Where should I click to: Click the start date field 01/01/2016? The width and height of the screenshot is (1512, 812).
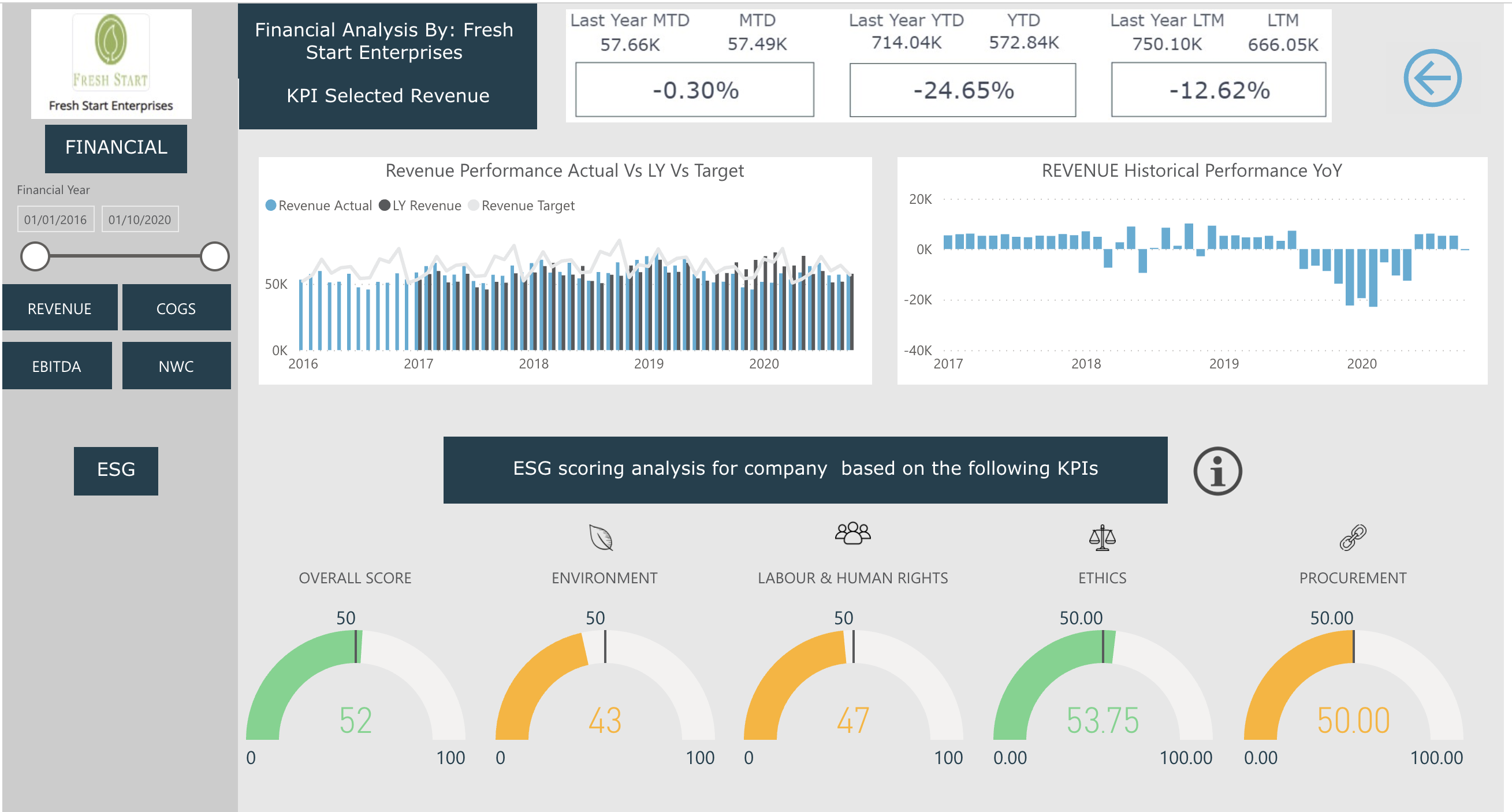[x=55, y=219]
